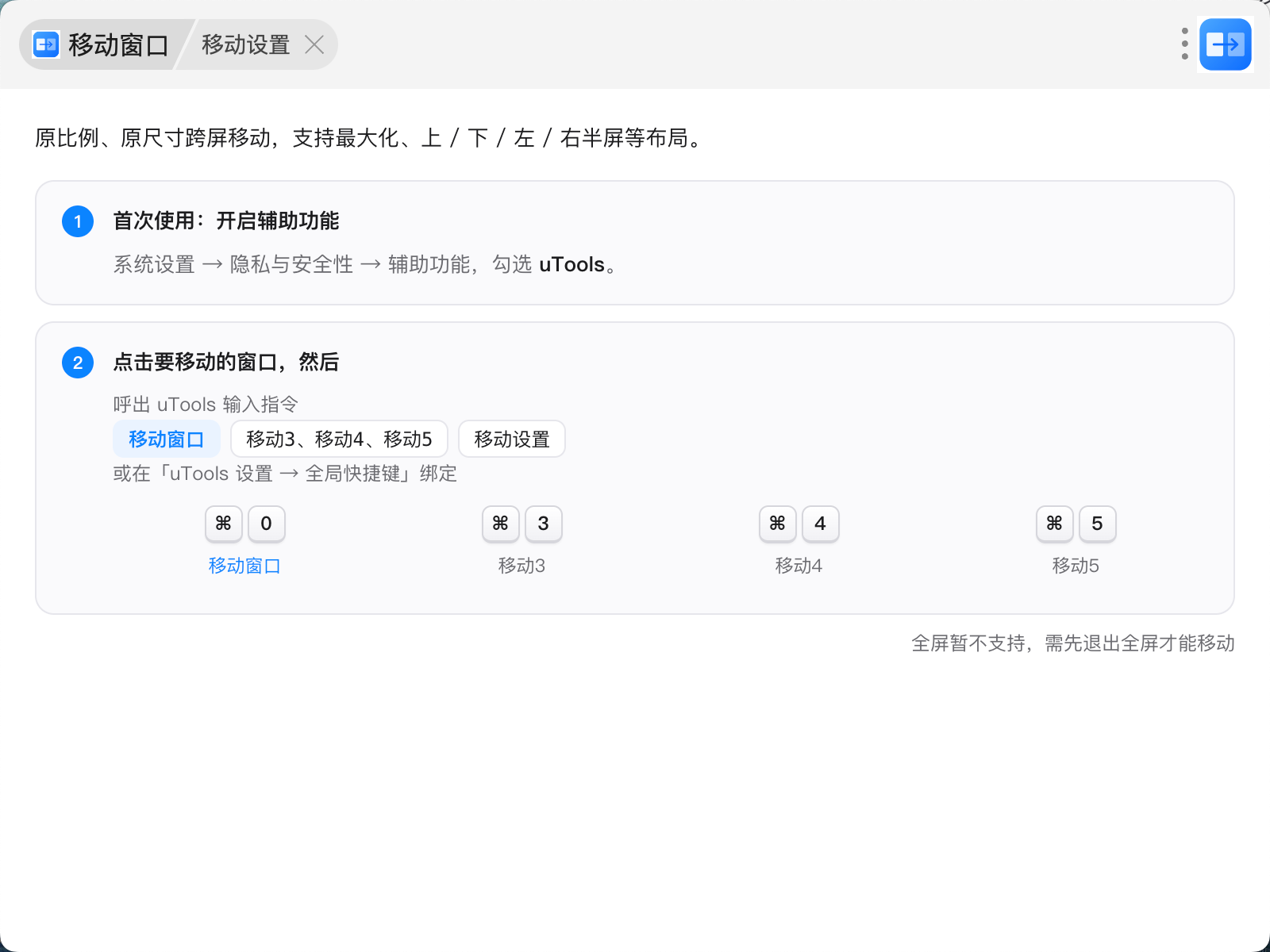Click the 0 key cap
This screenshot has height=952, width=1270.
pos(267,524)
